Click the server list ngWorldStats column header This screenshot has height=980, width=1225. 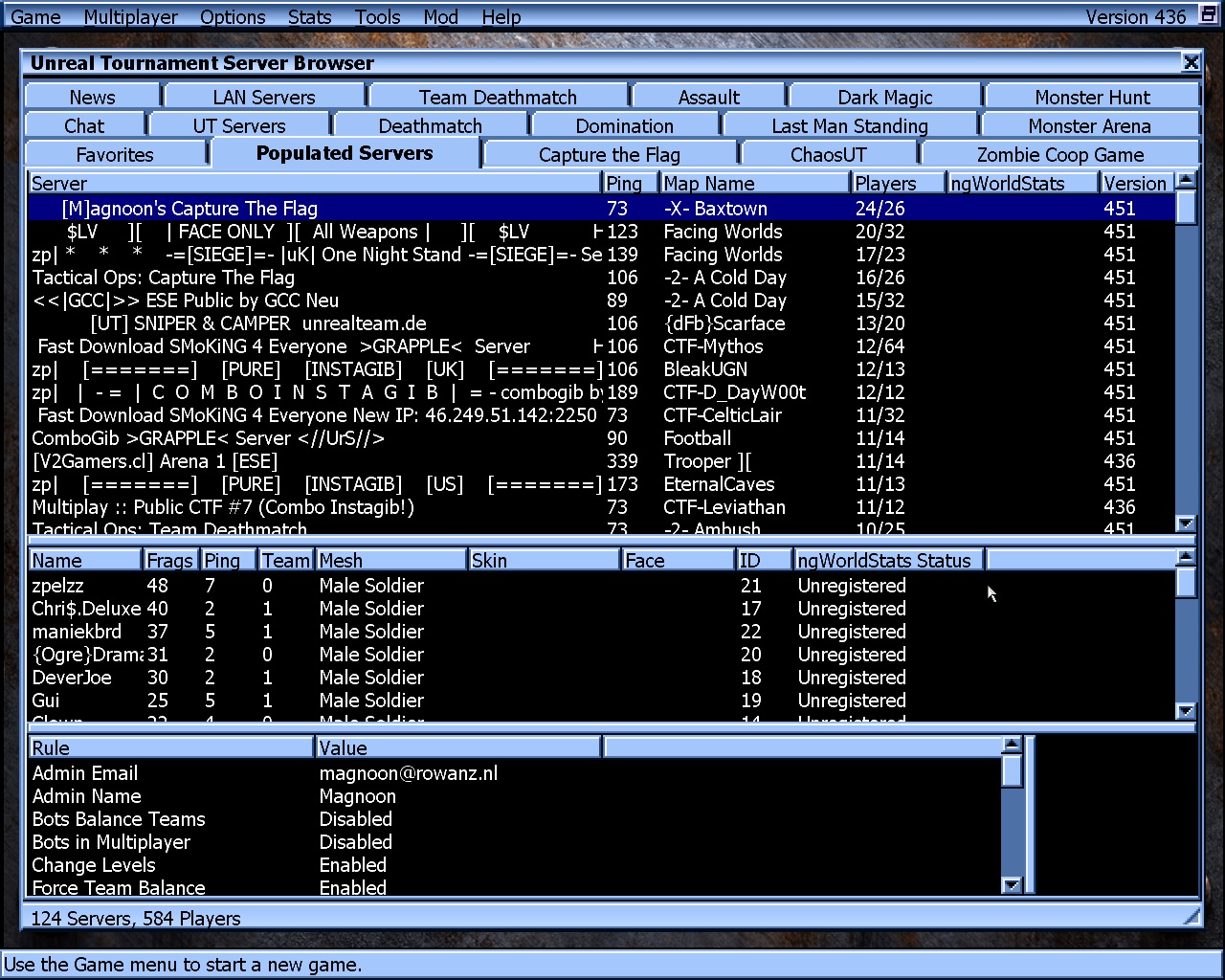tap(1023, 183)
